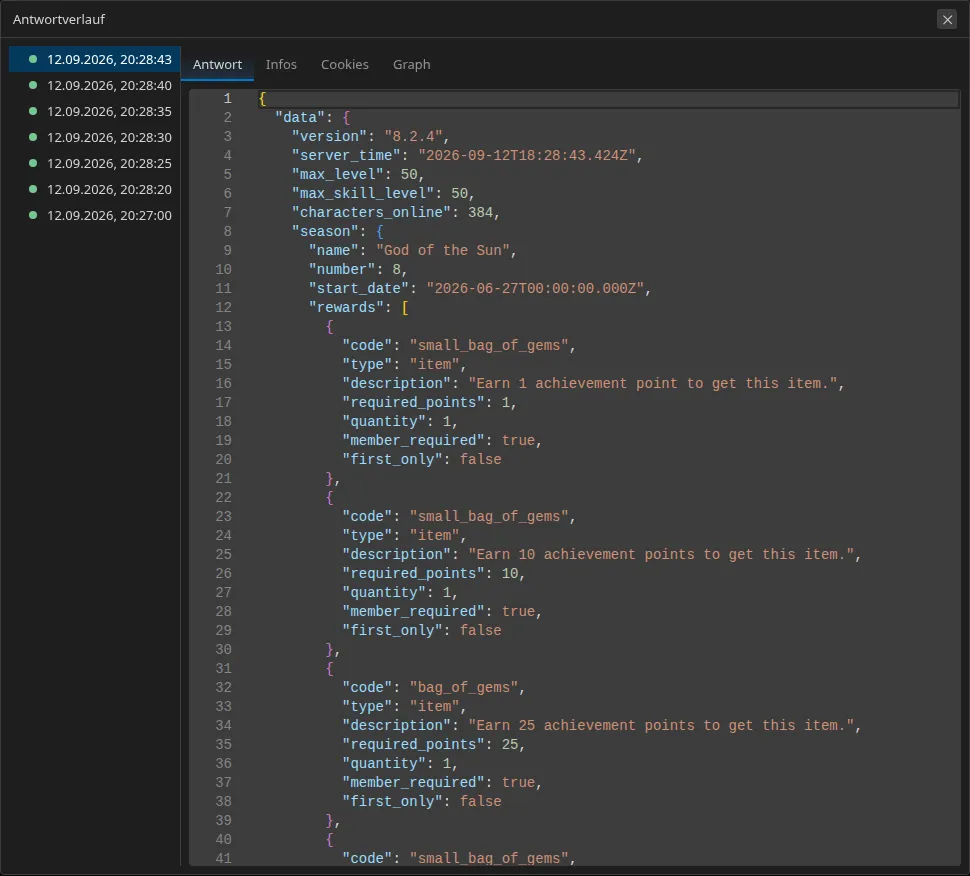Click line number 1 in the gutter
The width and height of the screenshot is (970, 876).
pyautogui.click(x=228, y=98)
